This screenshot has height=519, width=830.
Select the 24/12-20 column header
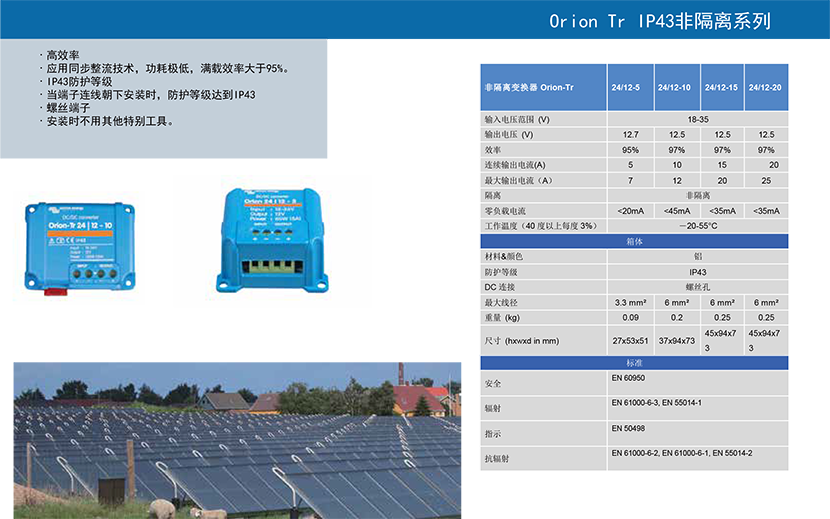(x=767, y=88)
